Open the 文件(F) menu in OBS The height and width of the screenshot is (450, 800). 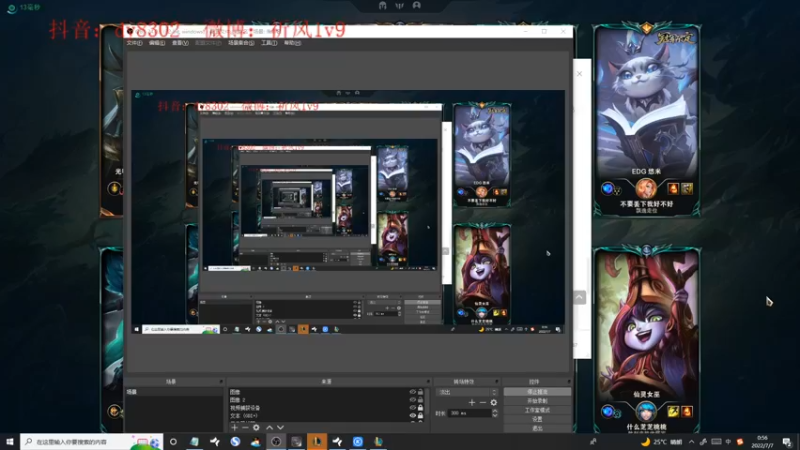[x=134, y=43]
